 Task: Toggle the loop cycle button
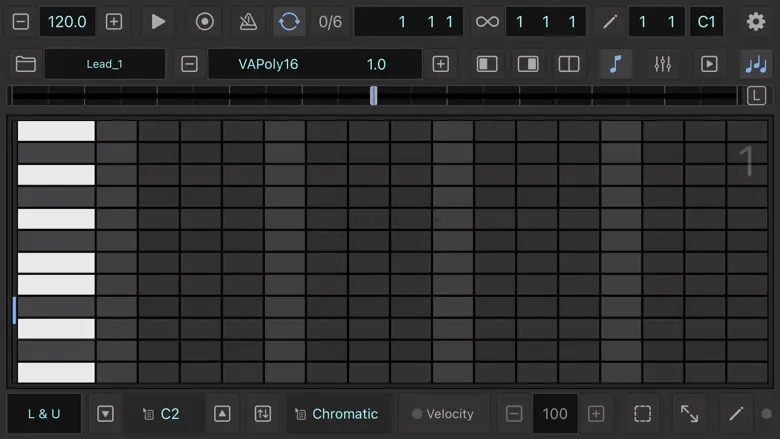(289, 21)
